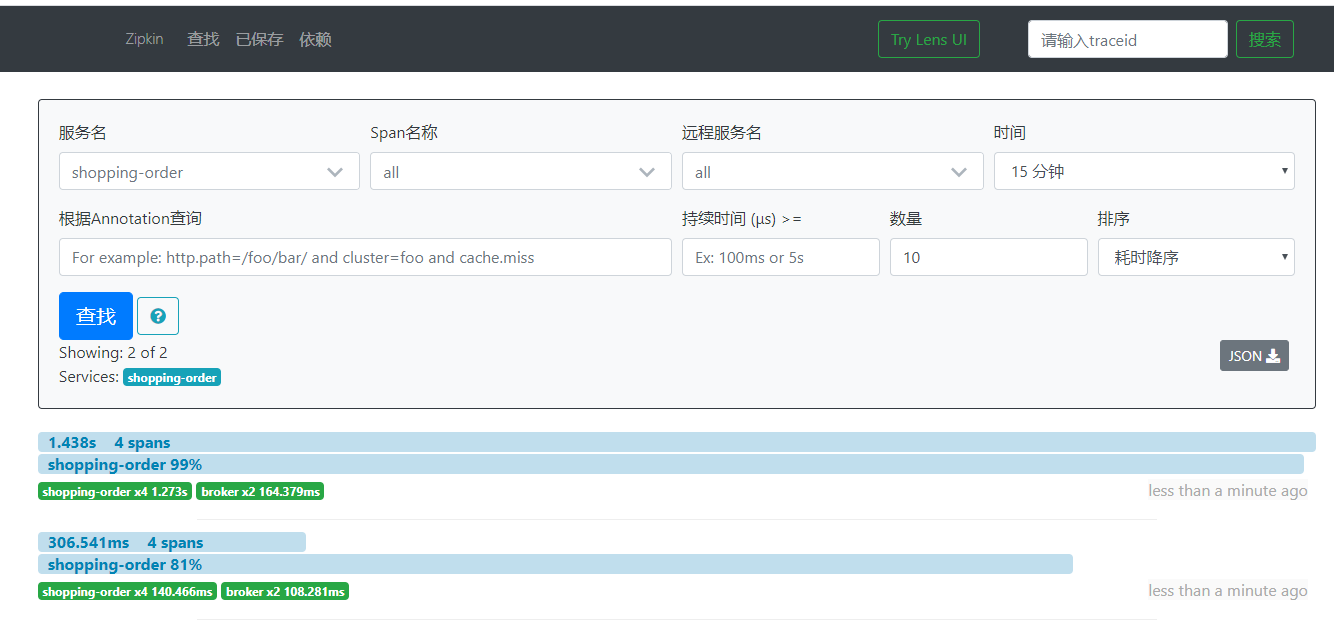Download results with the JSON button
Screen dimensions: 1334x621
pyautogui.click(x=1254, y=356)
